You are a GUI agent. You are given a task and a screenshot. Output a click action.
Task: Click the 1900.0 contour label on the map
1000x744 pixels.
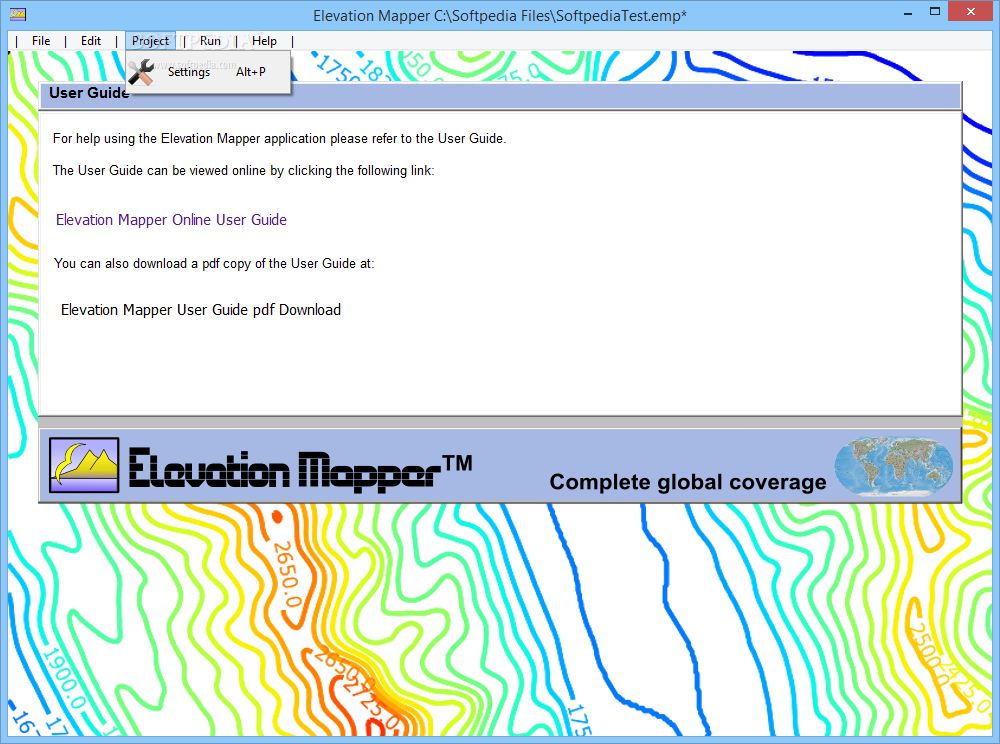(x=64, y=678)
